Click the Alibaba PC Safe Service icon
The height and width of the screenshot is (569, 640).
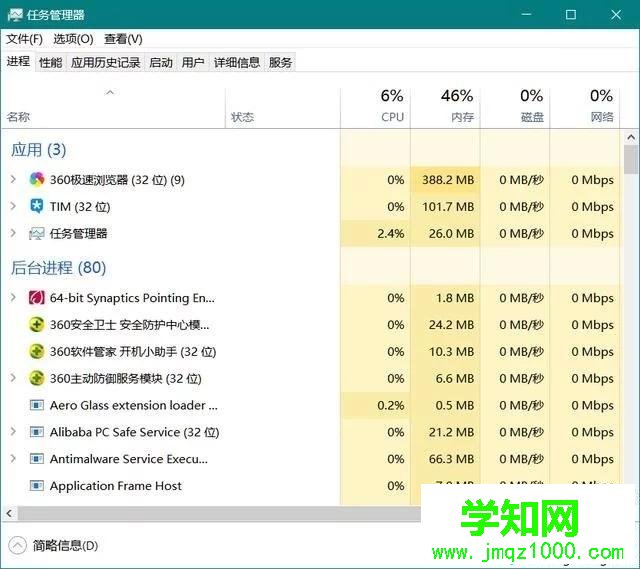pyautogui.click(x=37, y=432)
